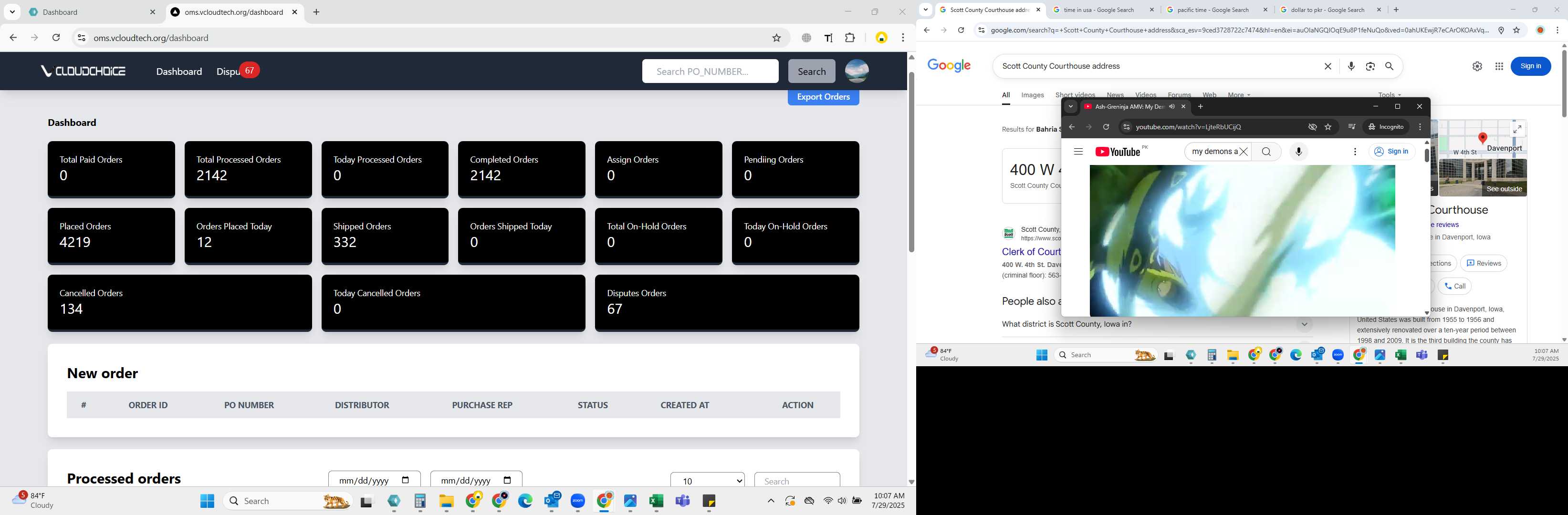1568x515 pixels.
Task: Expand the Davenport map
Action: point(1517,129)
